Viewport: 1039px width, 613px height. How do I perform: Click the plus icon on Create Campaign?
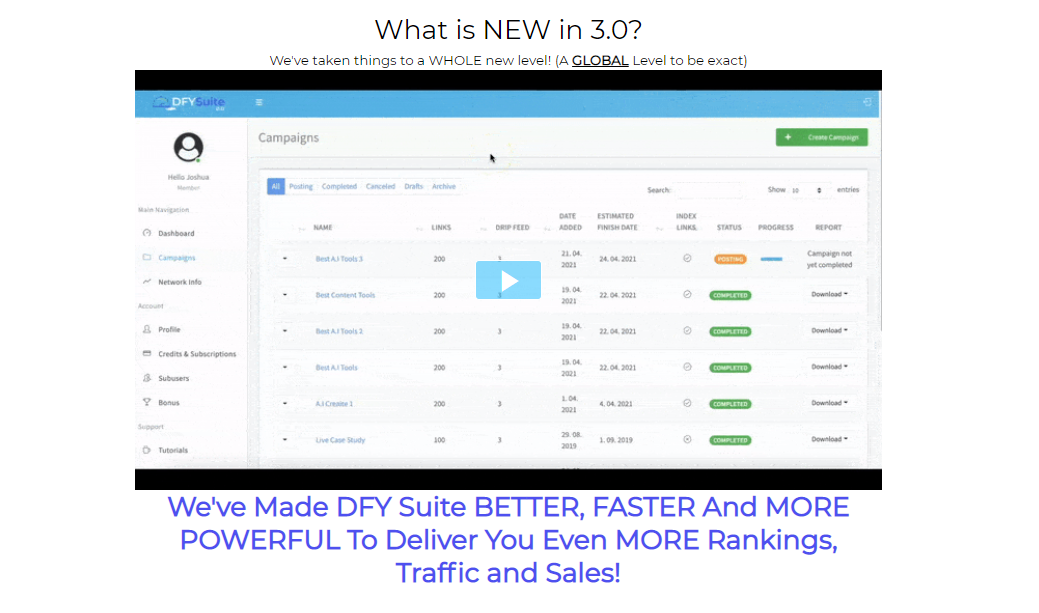click(788, 137)
